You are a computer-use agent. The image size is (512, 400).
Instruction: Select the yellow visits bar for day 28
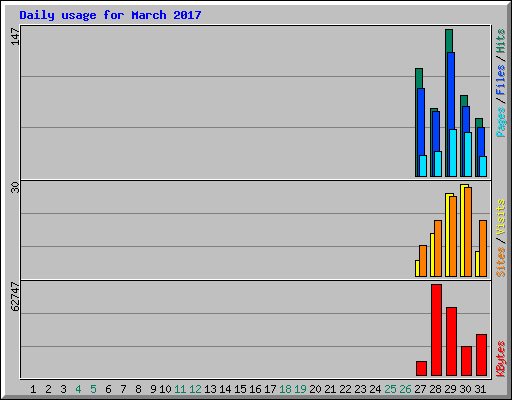point(432,255)
